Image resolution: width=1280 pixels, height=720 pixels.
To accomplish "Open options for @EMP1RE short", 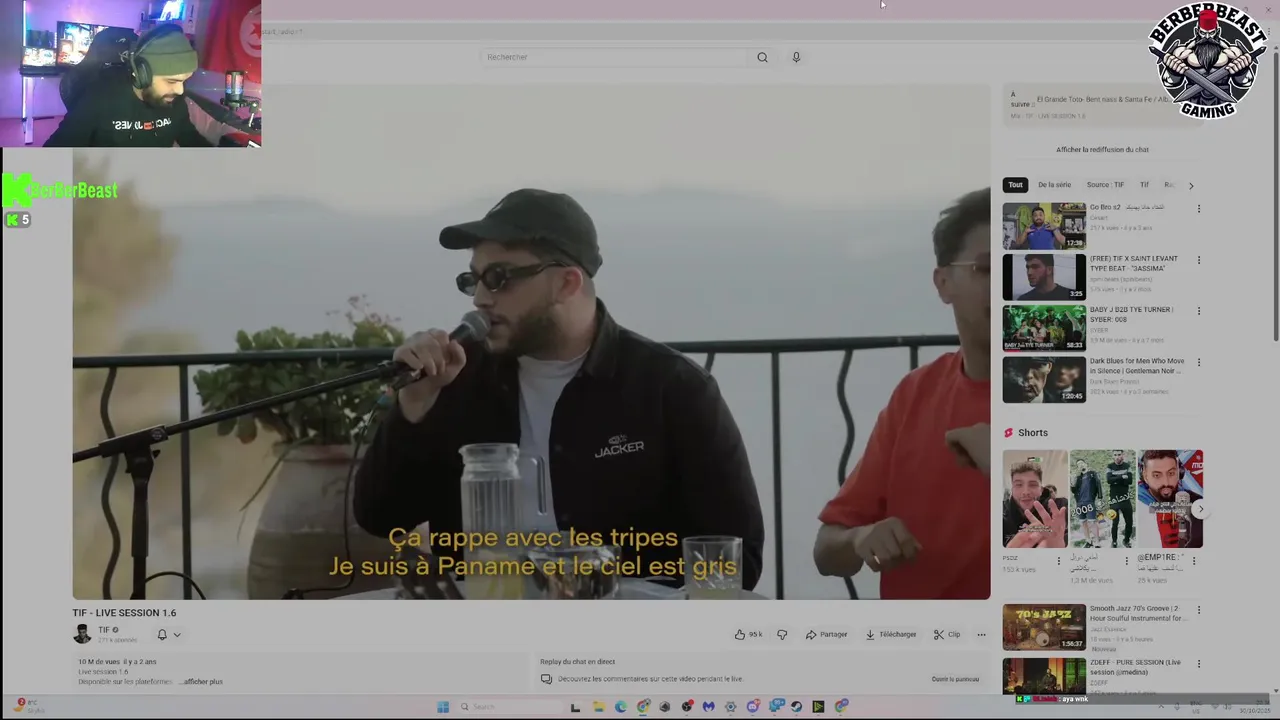I will tap(1193, 561).
